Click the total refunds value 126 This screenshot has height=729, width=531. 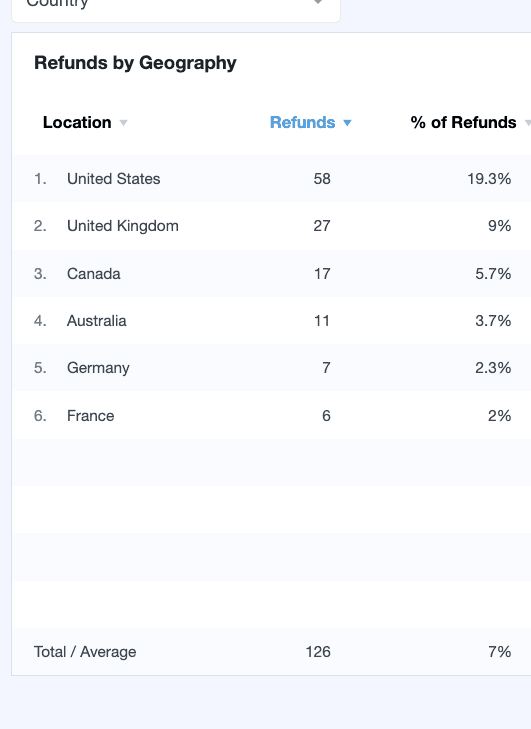pyautogui.click(x=318, y=652)
